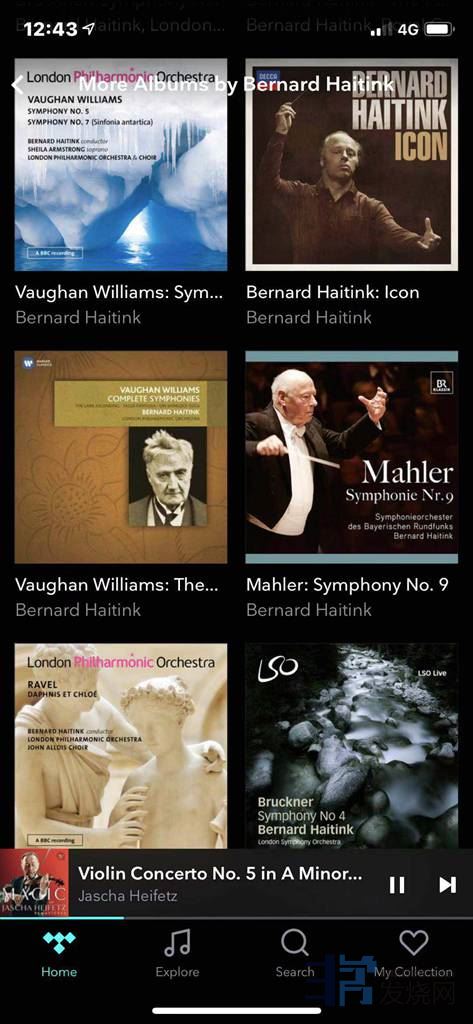473x1024 pixels.
Task: Open My Collection heart icon
Action: tap(414, 943)
